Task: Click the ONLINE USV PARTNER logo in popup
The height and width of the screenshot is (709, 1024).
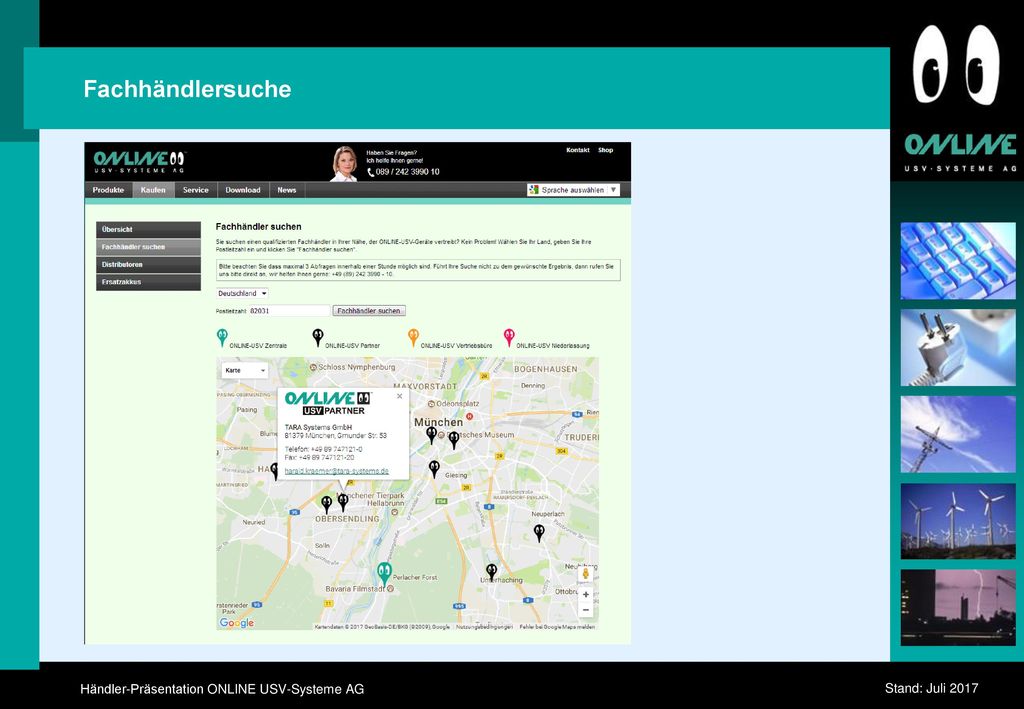Action: (x=328, y=403)
